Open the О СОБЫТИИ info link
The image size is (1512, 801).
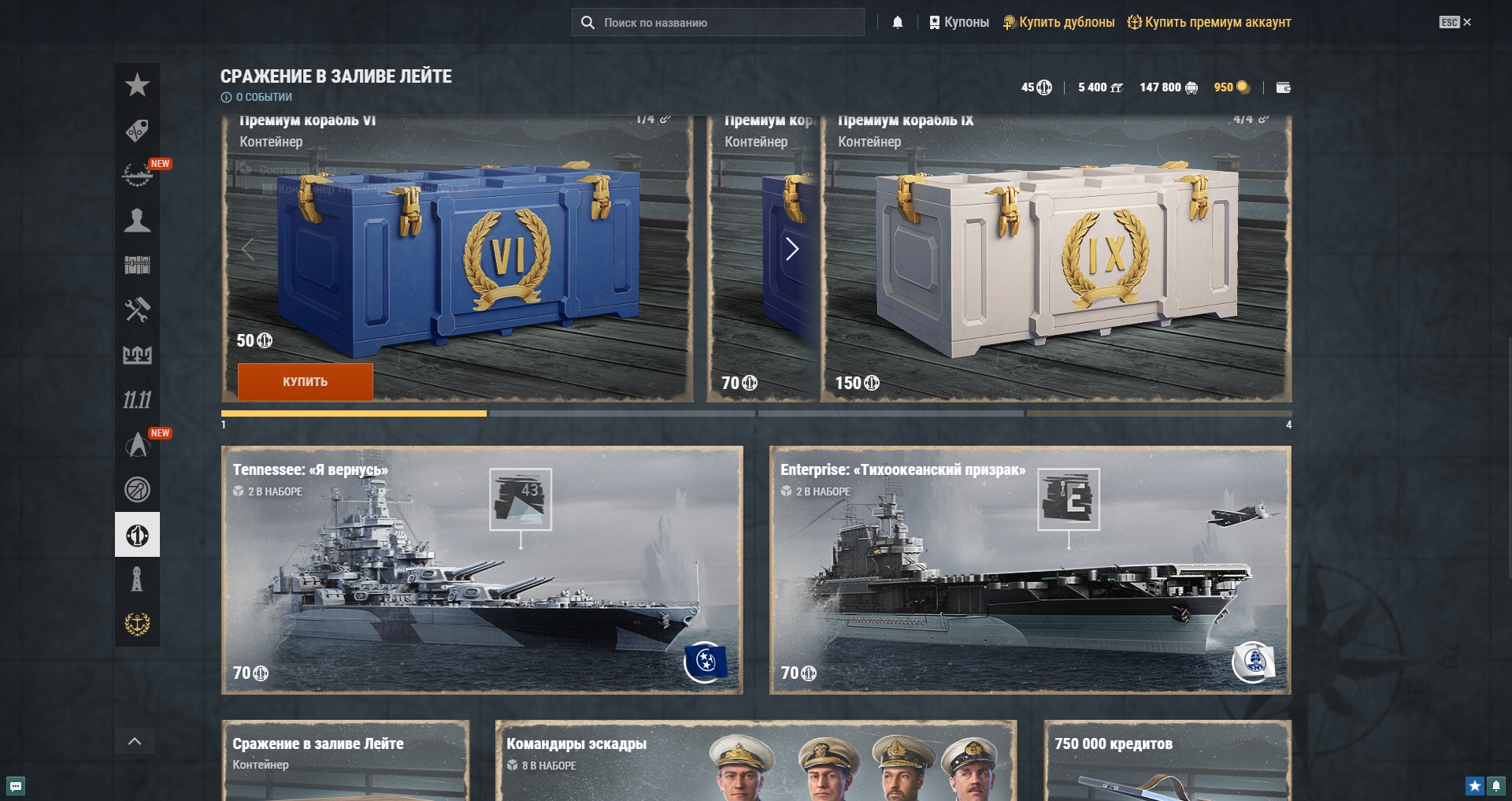tap(257, 97)
